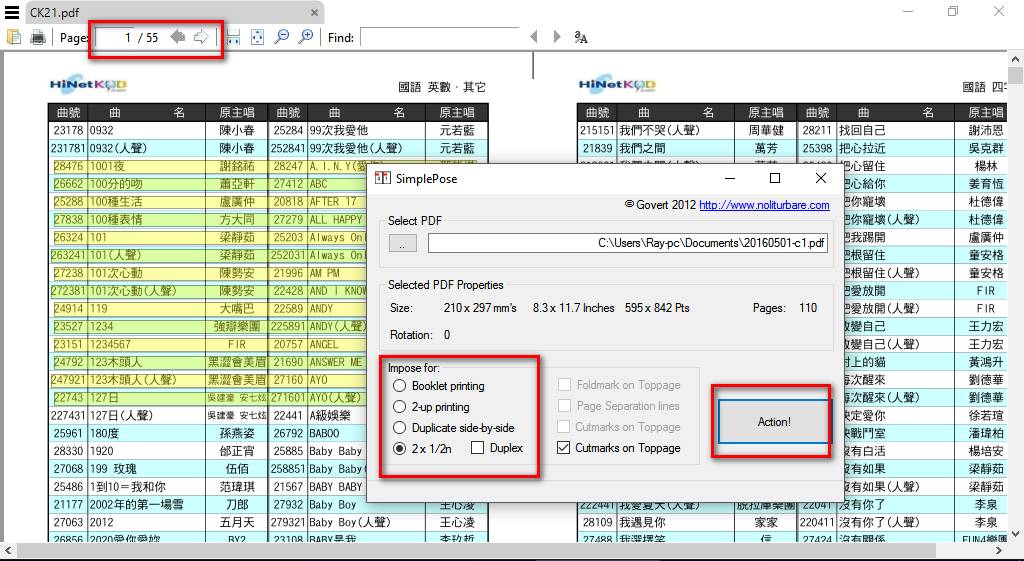The image size is (1024, 561).
Task: Click the find previous arrow
Action: pos(534,37)
